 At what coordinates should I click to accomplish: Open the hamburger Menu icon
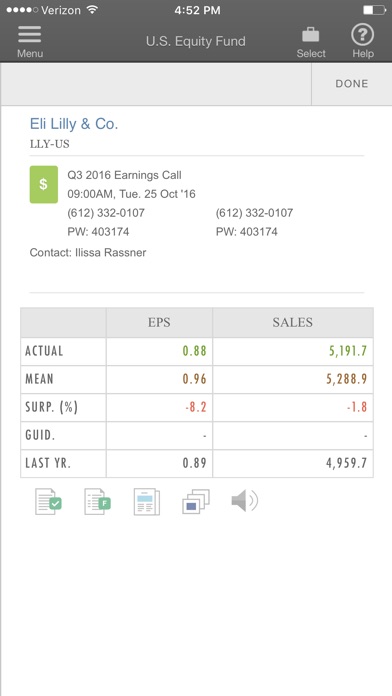point(30,35)
